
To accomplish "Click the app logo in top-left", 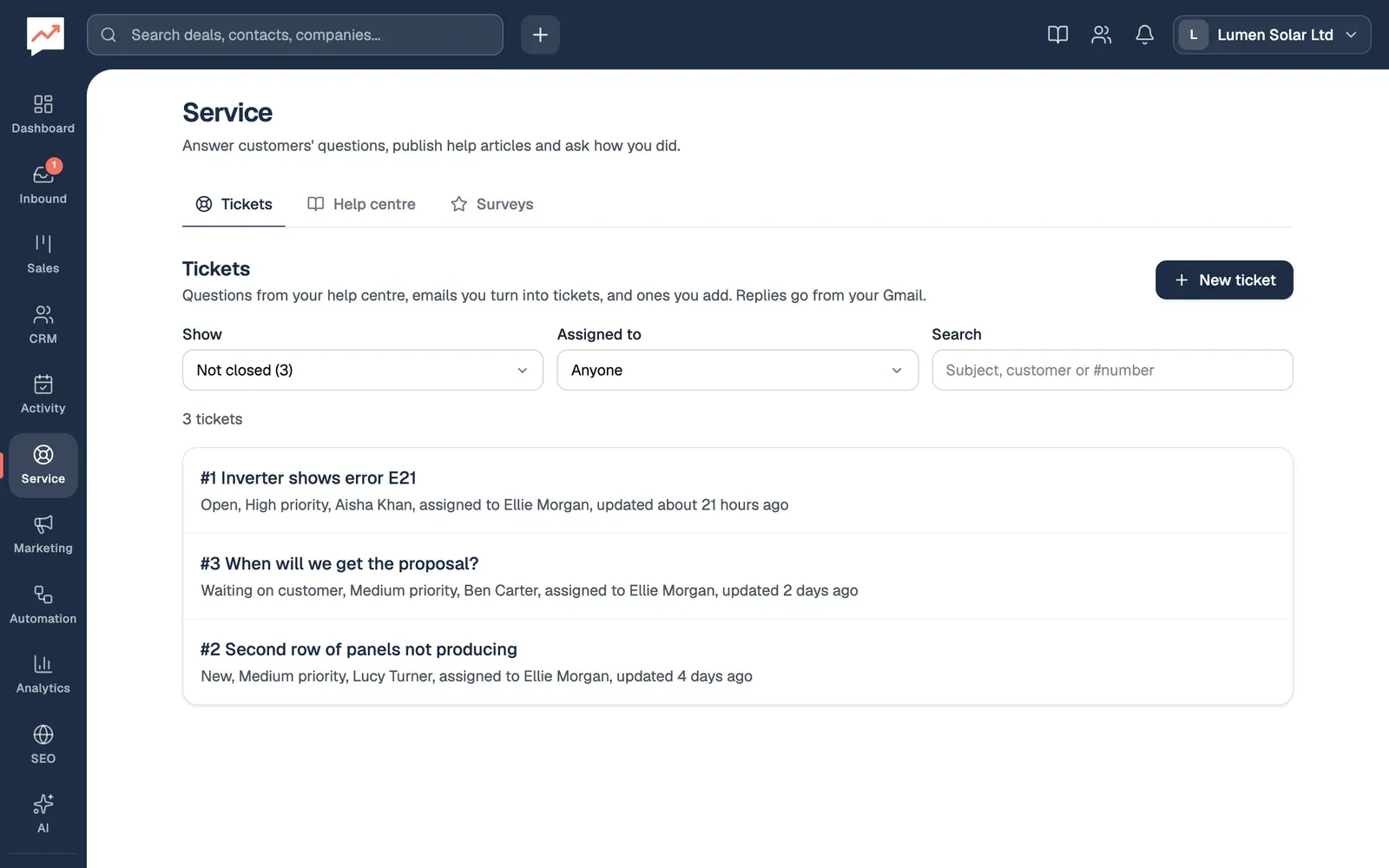I will [x=45, y=36].
